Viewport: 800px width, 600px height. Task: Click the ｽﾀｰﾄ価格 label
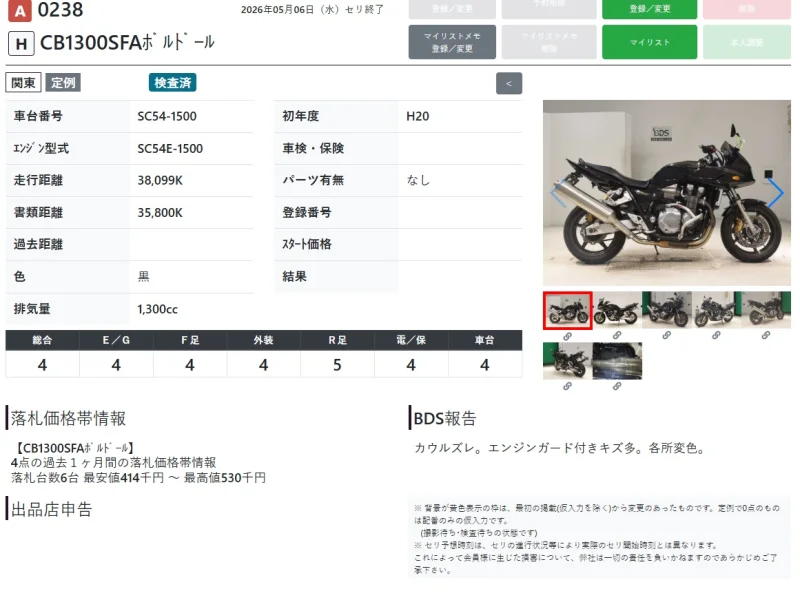coord(307,244)
